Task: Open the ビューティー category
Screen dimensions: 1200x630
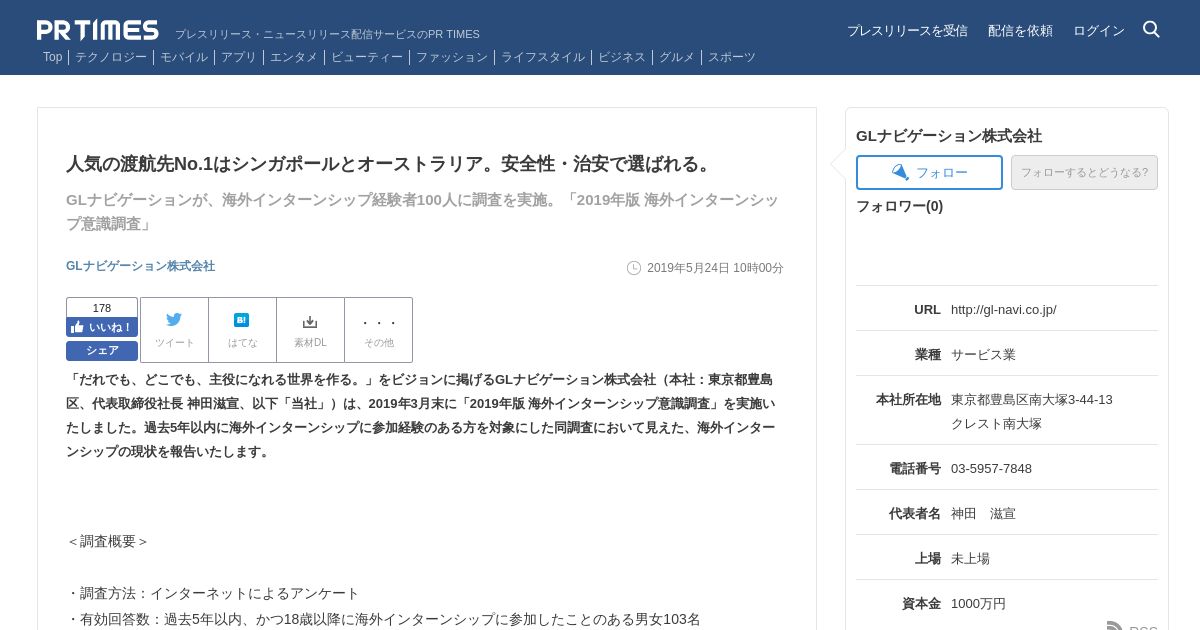Action: click(367, 57)
